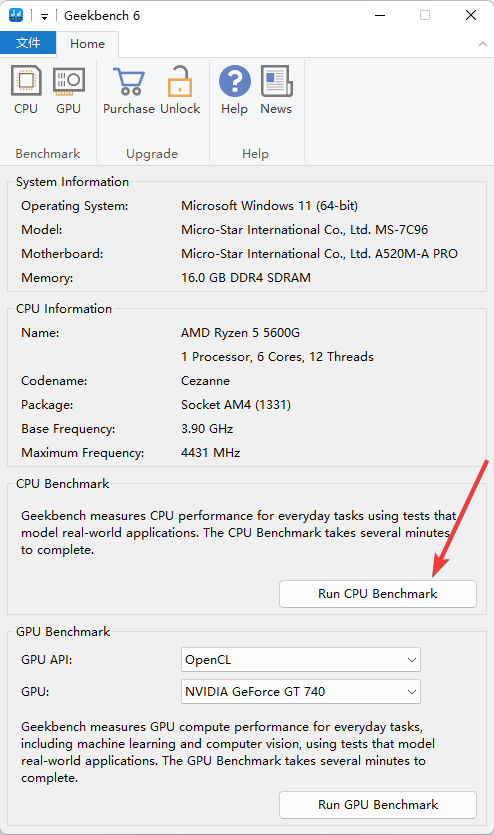Open the quick access toolbar customize arrow
494x835 pixels.
45,17
